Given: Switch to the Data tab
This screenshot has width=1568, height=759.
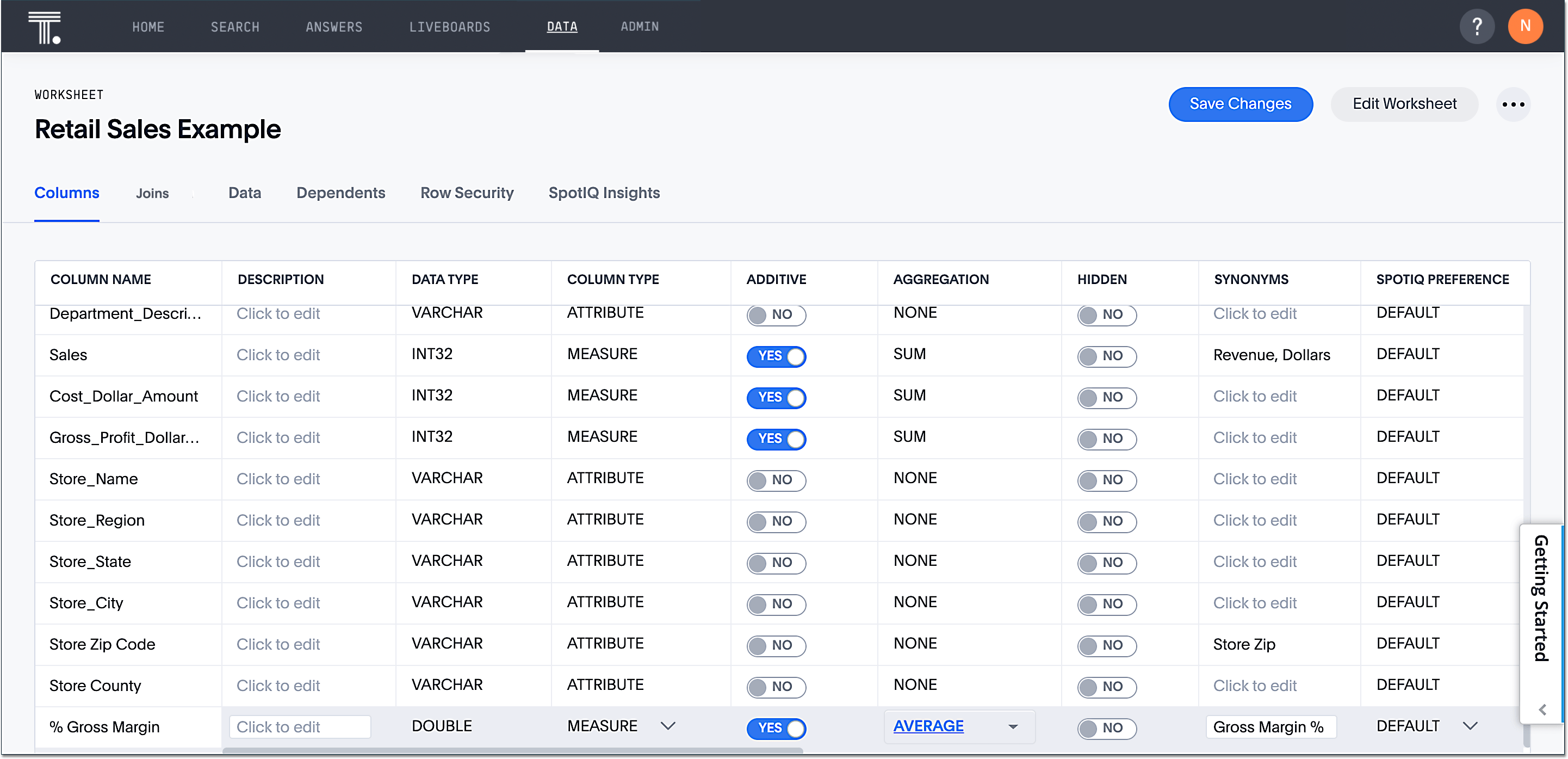Looking at the screenshot, I should tap(245, 193).
